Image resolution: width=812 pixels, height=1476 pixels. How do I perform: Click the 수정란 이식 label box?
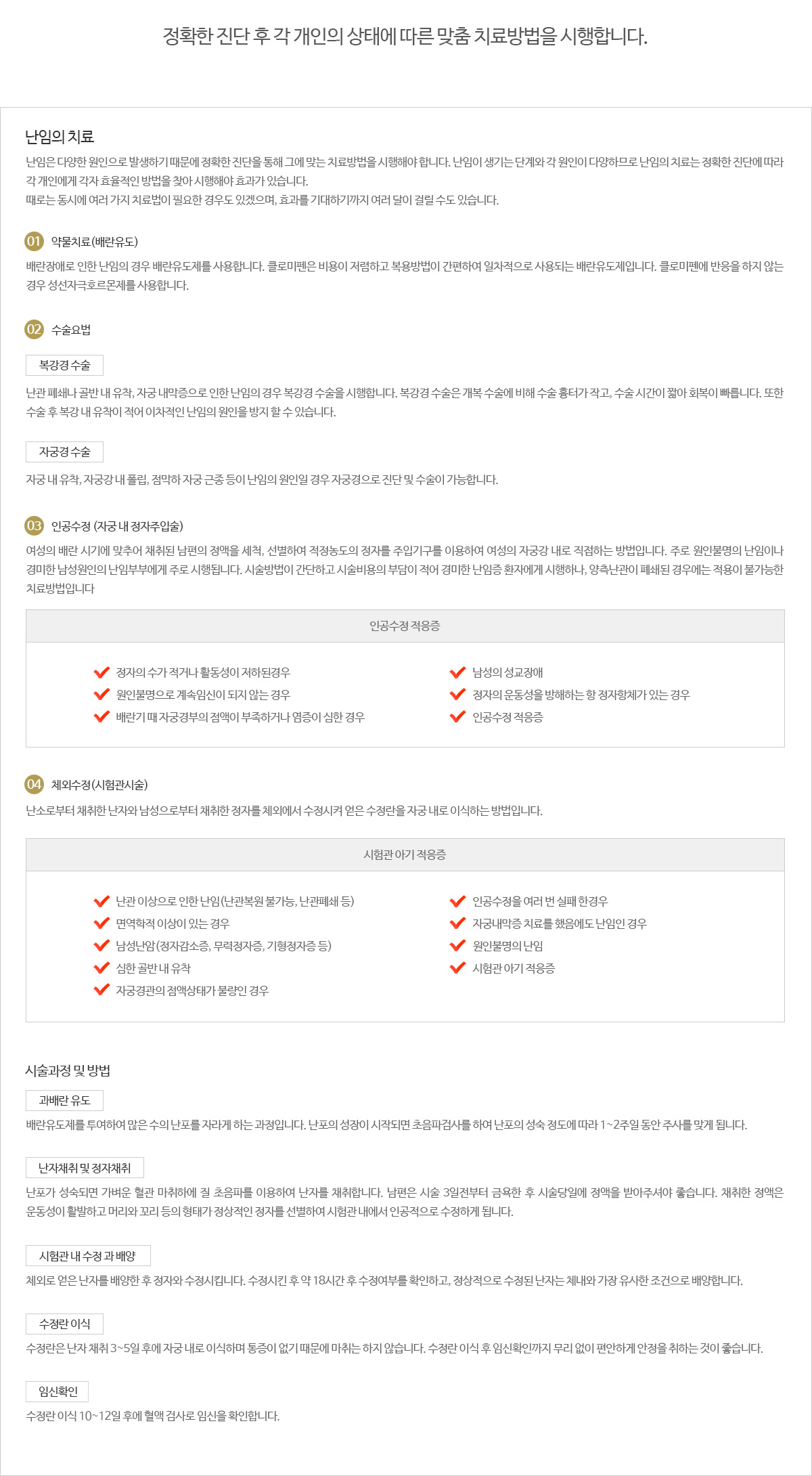pyautogui.click(x=64, y=1324)
